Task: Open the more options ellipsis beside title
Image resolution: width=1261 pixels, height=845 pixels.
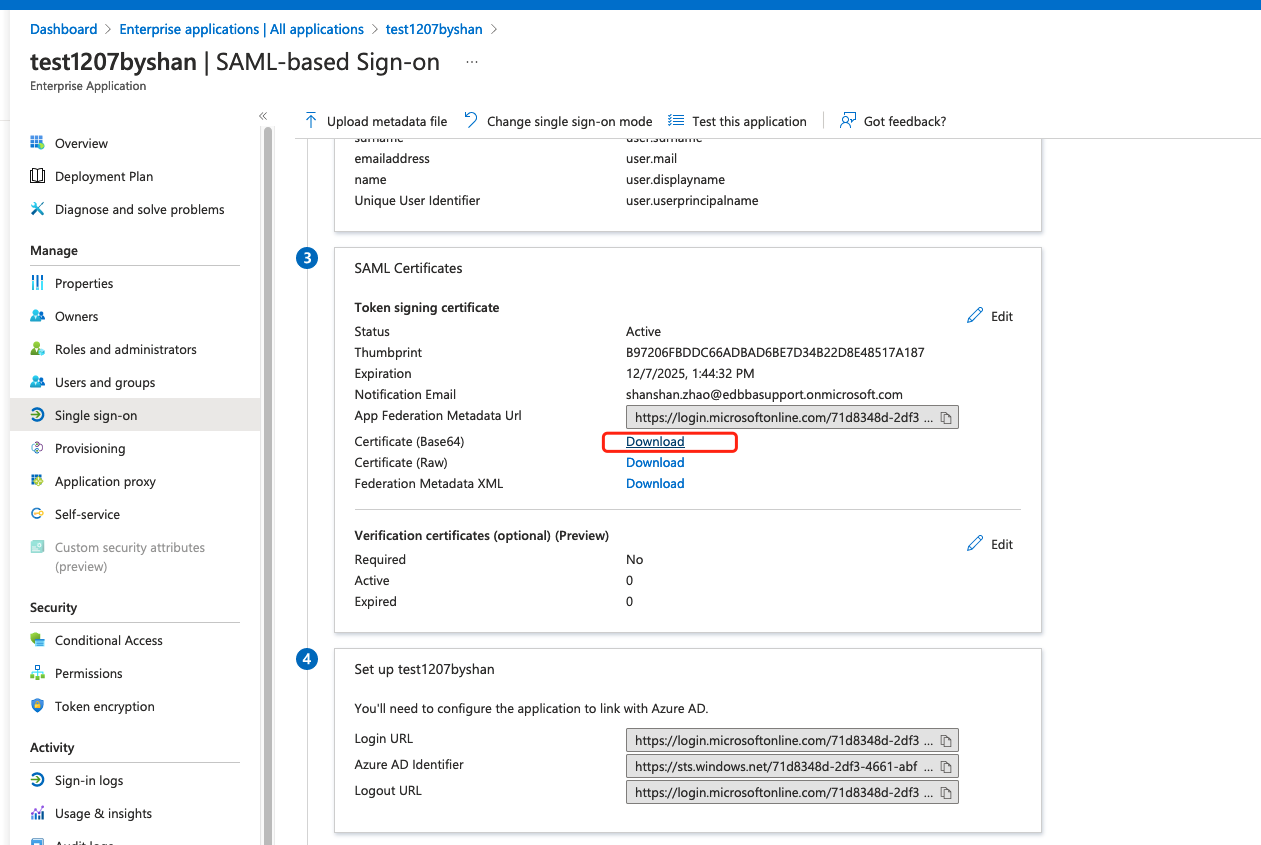Action: [472, 62]
